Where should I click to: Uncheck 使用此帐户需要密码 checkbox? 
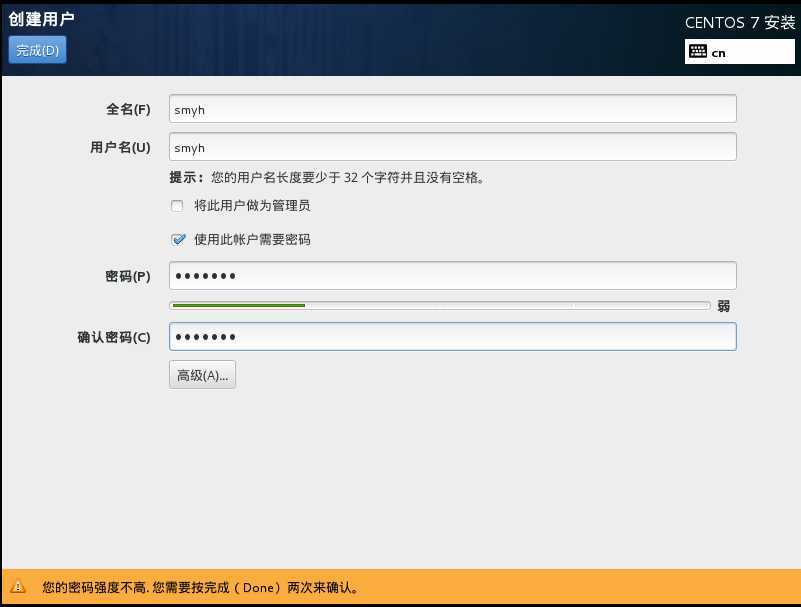click(178, 240)
